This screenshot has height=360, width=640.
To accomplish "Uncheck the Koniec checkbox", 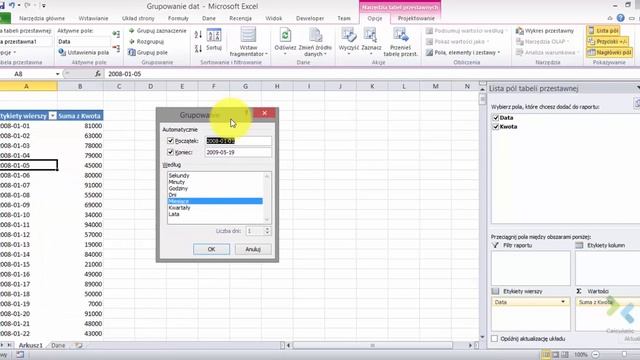I will [x=170, y=152].
